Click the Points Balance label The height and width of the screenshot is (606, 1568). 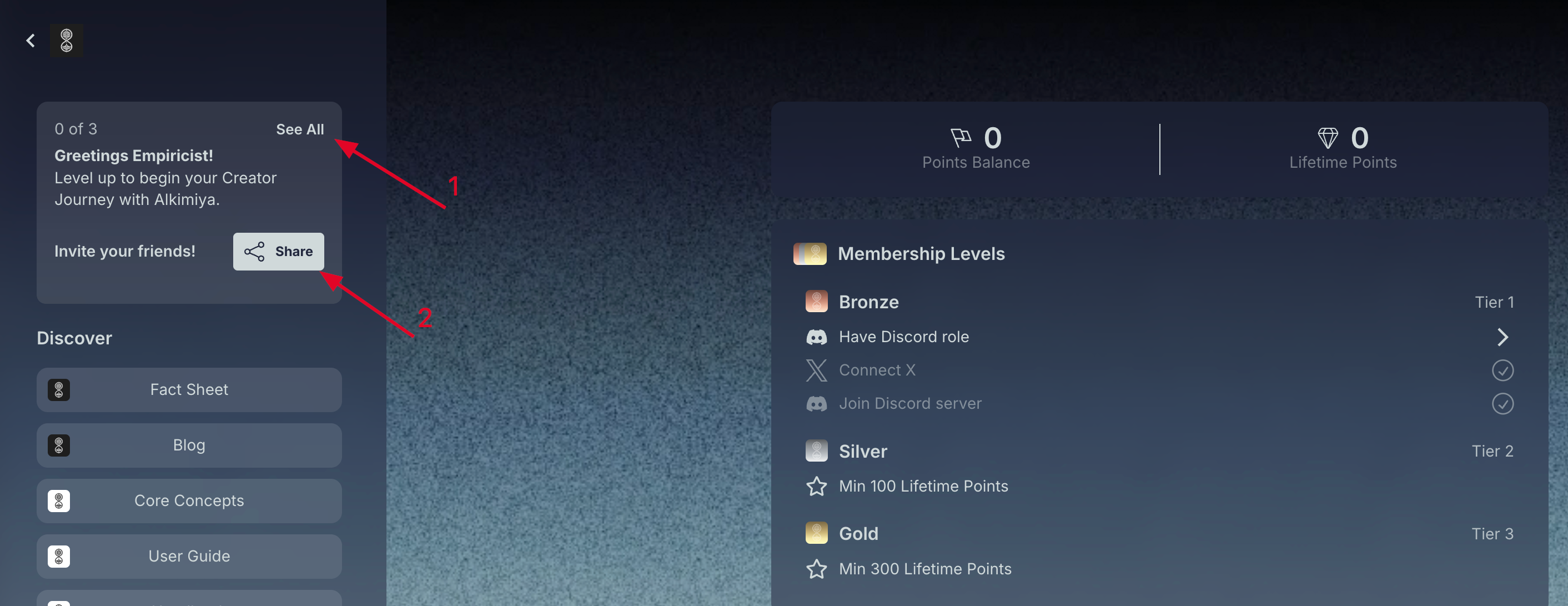coord(976,163)
